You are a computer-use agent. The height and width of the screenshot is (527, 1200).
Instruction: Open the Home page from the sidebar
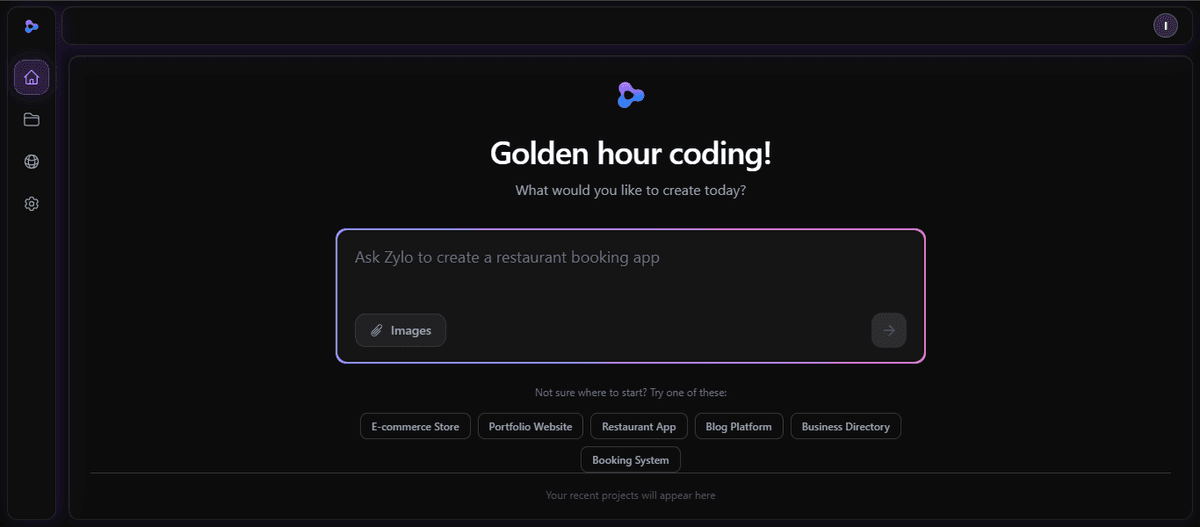(31, 78)
